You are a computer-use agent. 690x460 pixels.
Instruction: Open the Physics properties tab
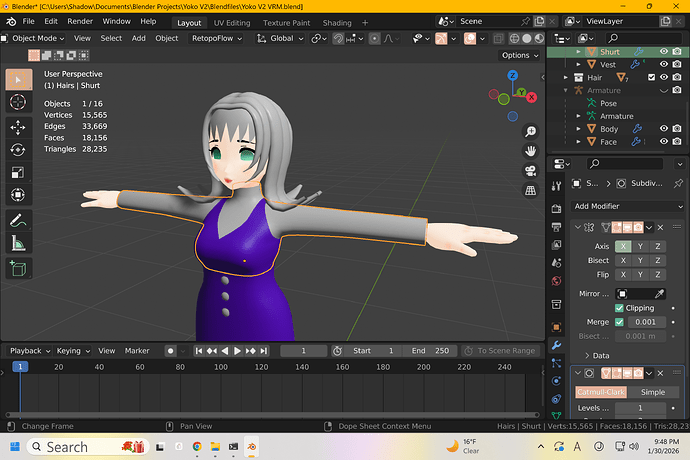pyautogui.click(x=557, y=381)
